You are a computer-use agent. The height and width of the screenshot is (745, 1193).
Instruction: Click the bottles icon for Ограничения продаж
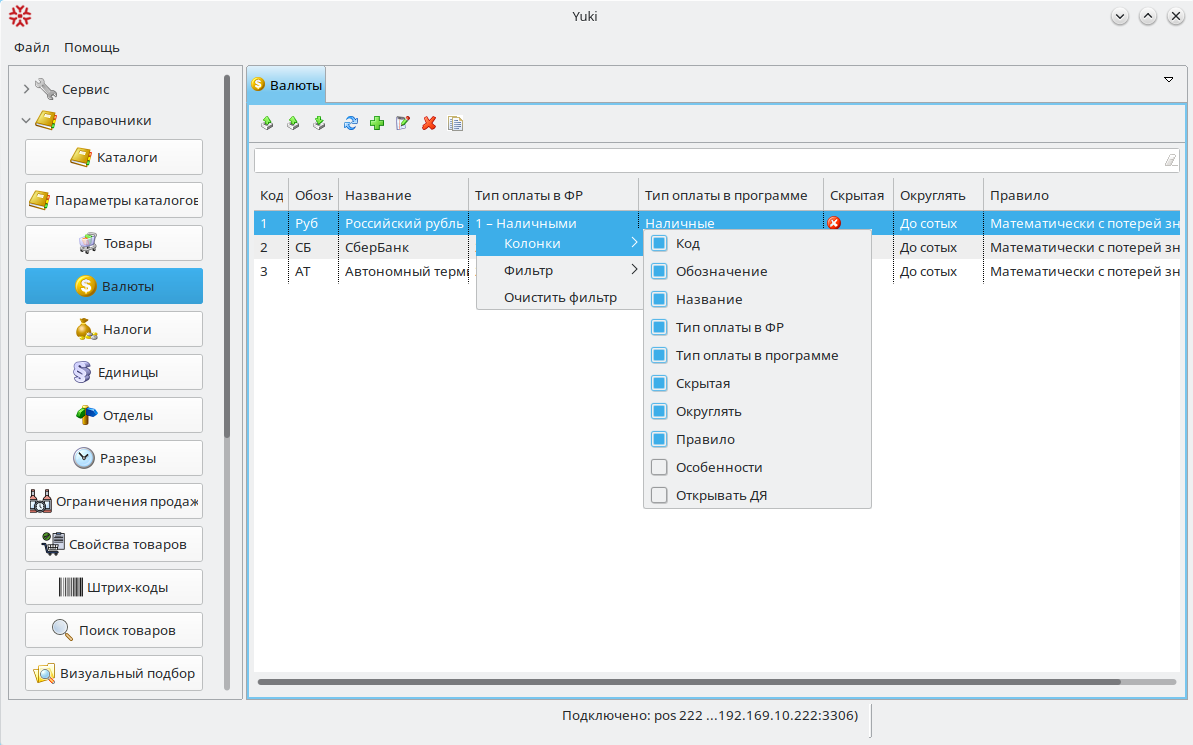click(x=40, y=501)
